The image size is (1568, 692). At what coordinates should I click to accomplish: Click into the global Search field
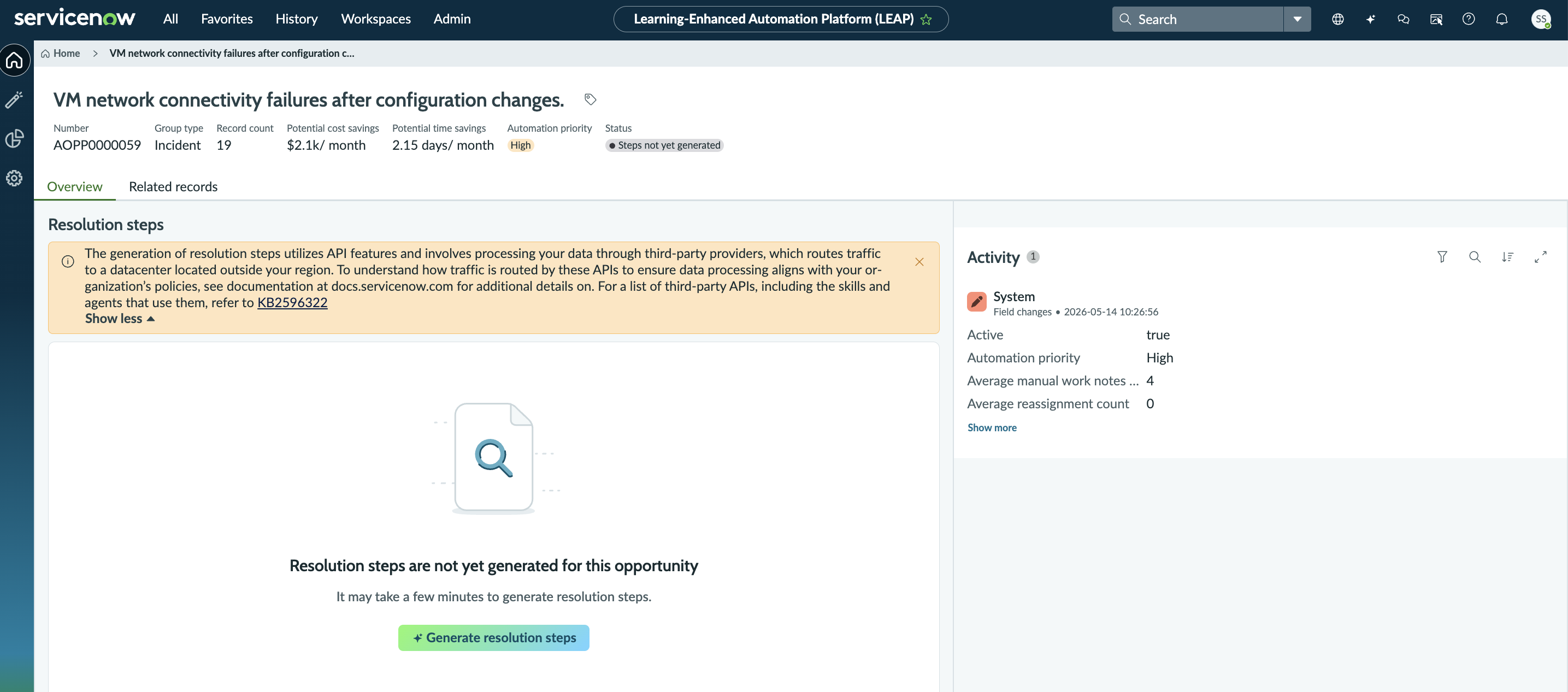click(1197, 19)
